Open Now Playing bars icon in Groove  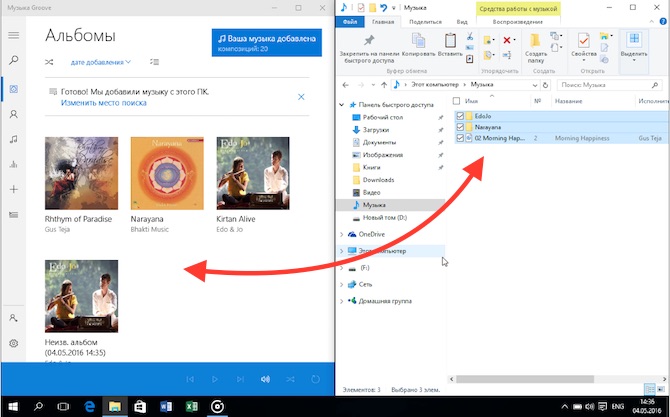click(x=14, y=164)
